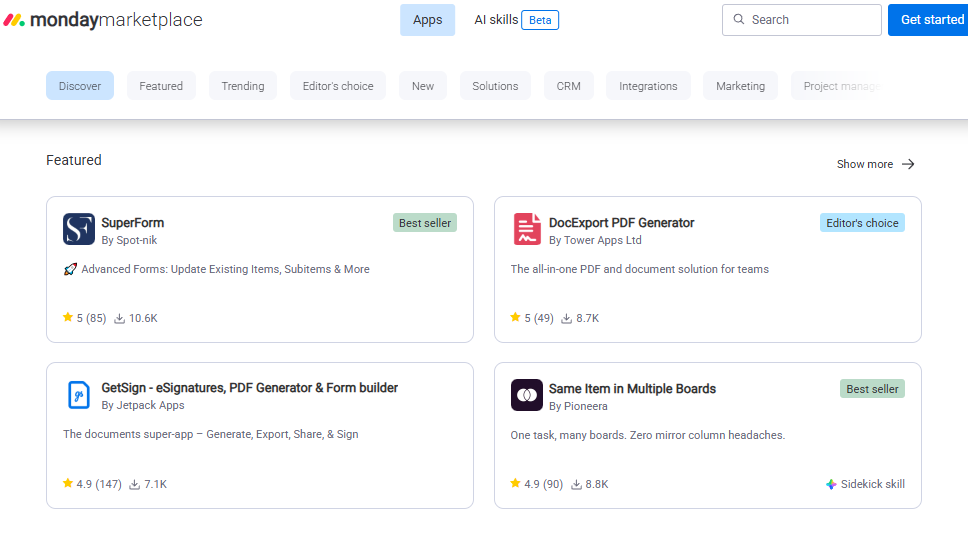Click the Get started button

coord(928,20)
